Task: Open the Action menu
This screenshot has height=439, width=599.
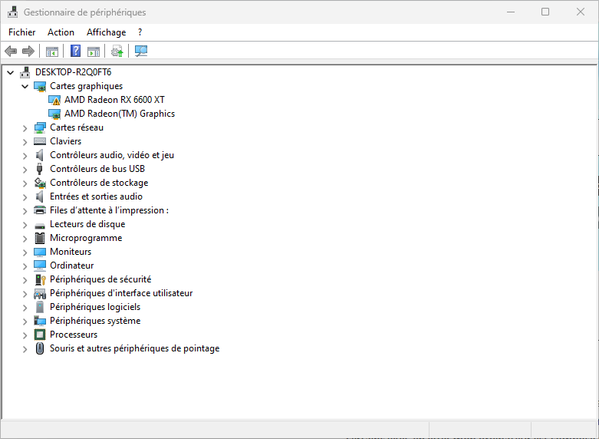Action: [61, 32]
